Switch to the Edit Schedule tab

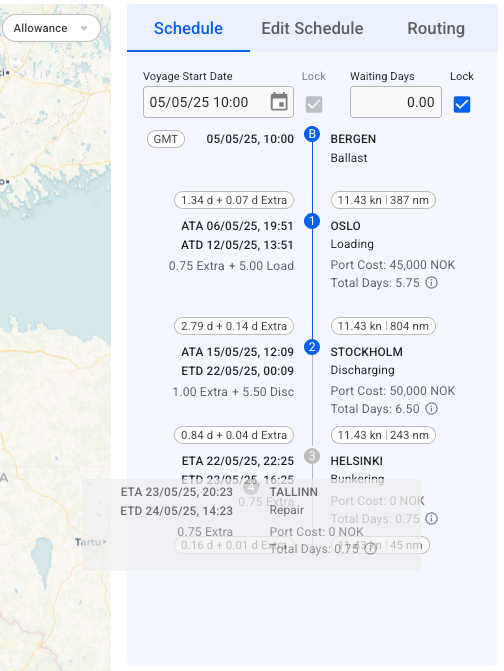312,29
